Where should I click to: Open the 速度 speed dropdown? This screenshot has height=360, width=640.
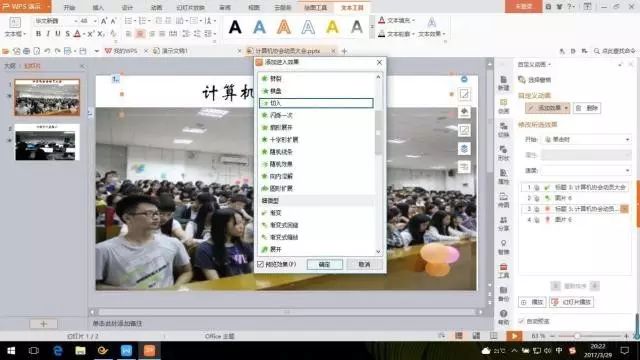coord(587,170)
